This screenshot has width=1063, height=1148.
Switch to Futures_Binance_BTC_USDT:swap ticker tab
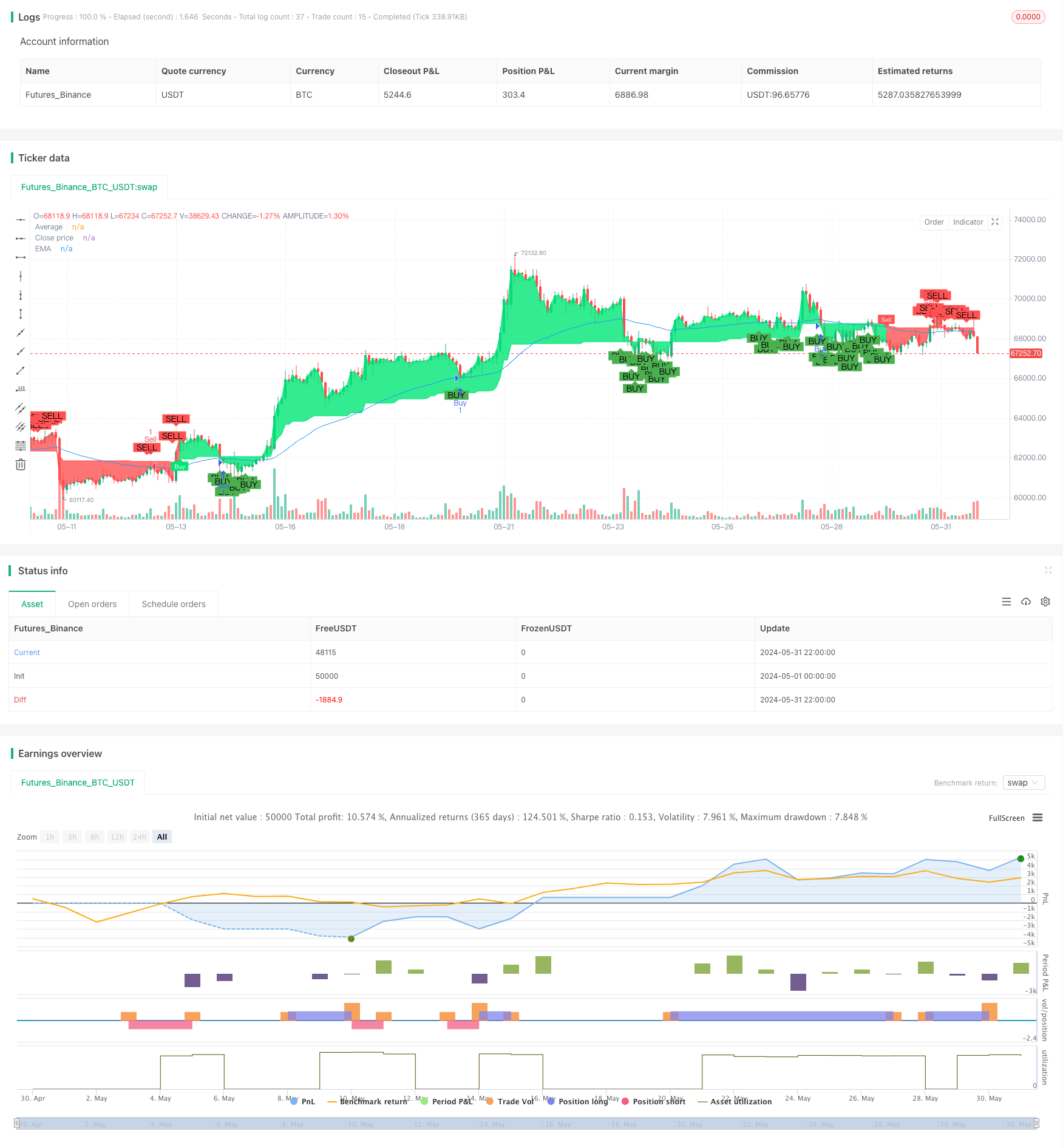[x=89, y=187]
